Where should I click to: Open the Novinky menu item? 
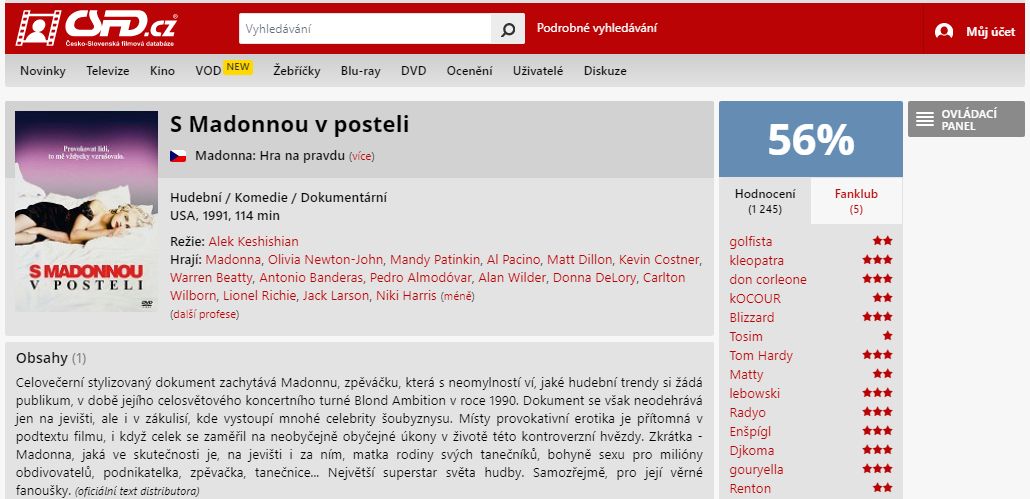coord(43,71)
